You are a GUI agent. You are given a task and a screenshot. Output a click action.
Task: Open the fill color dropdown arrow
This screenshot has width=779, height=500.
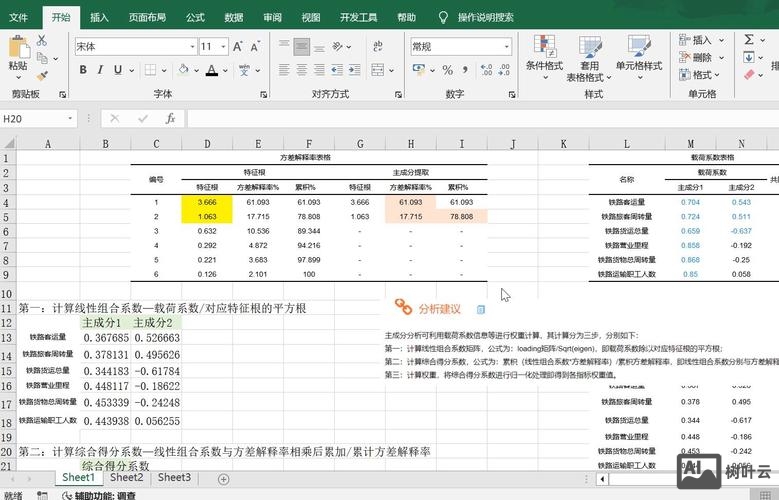pos(196,71)
